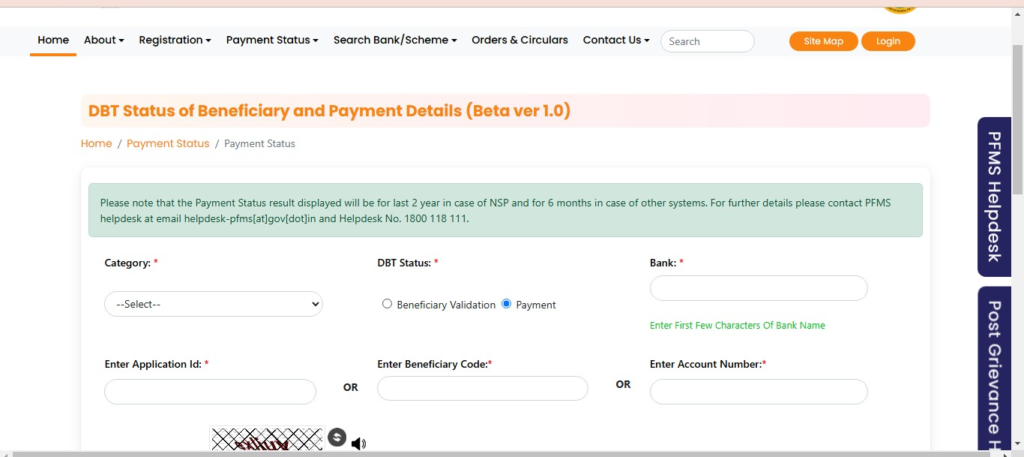Click the emblem logo at top right
The image size is (1024, 457).
pyautogui.click(x=899, y=6)
